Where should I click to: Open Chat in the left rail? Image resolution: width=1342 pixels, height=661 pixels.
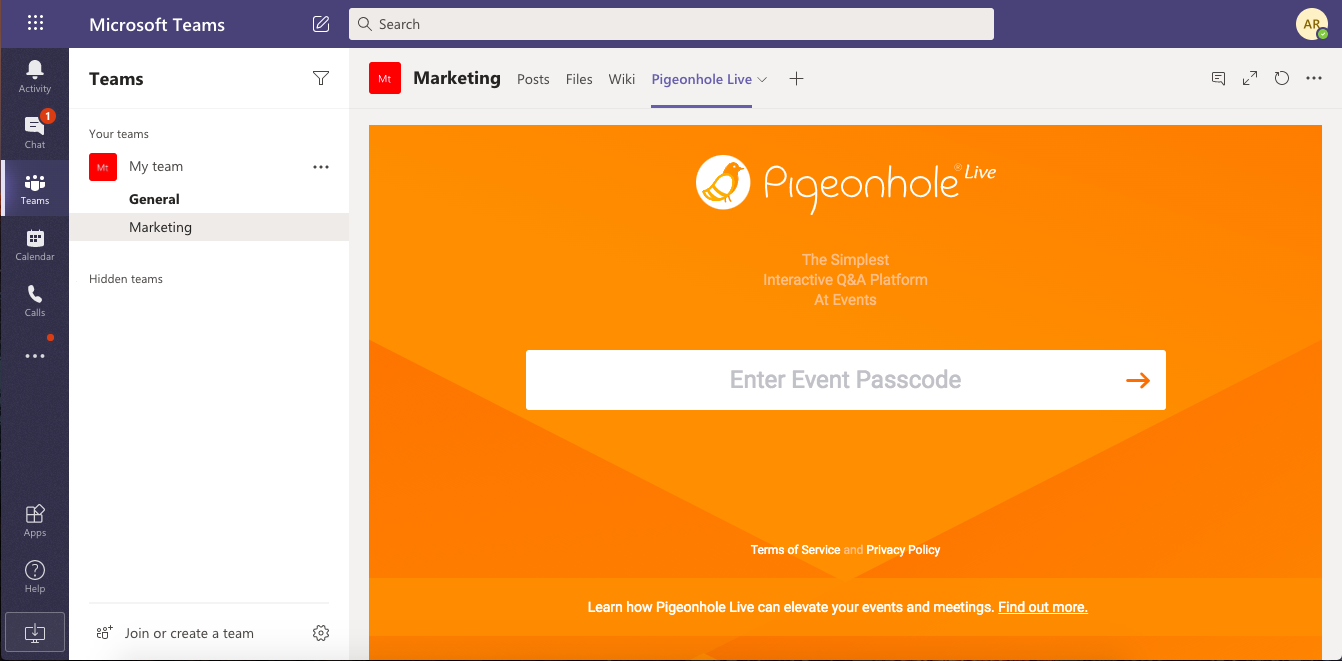[35, 132]
